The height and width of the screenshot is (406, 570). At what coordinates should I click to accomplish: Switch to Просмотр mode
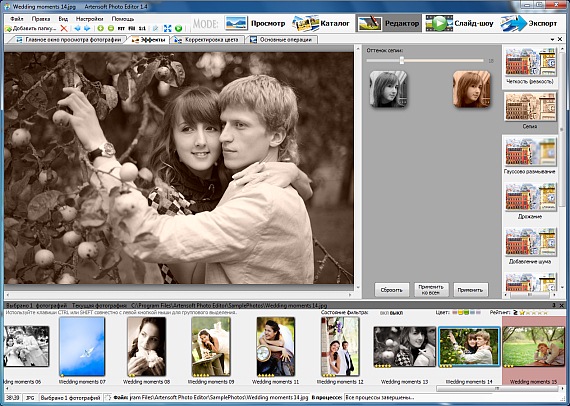(255, 23)
